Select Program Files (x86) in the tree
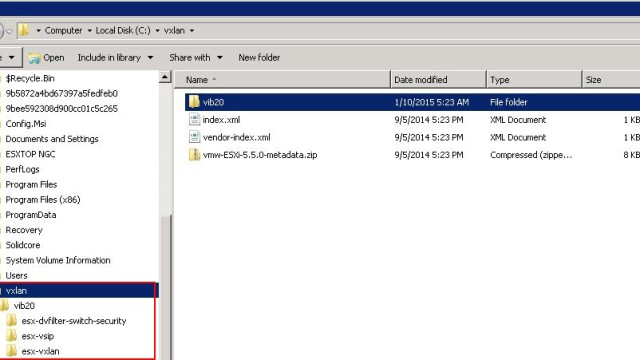The width and height of the screenshot is (640, 360). coord(43,199)
